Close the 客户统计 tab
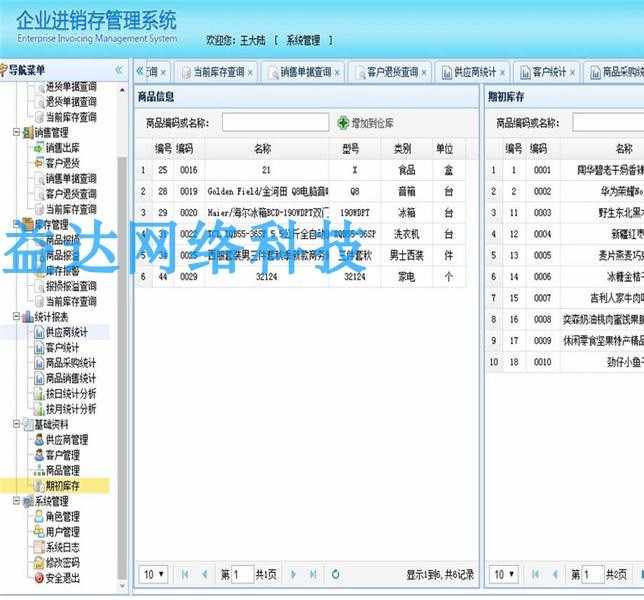 [x=572, y=73]
